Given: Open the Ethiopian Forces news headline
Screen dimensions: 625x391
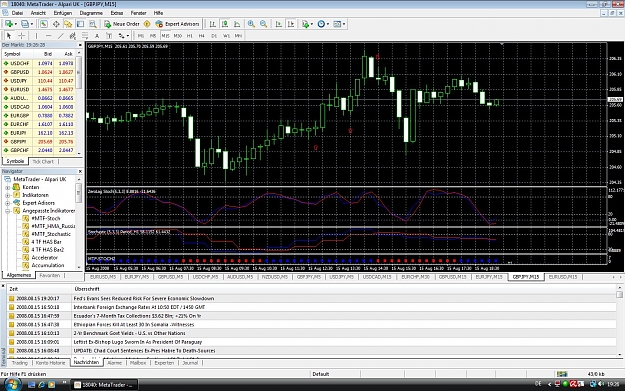Looking at the screenshot, I should (x=134, y=324).
